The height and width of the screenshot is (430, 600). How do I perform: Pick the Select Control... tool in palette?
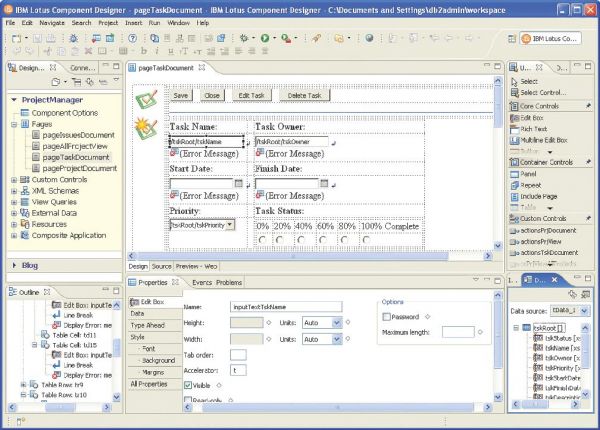coord(538,93)
